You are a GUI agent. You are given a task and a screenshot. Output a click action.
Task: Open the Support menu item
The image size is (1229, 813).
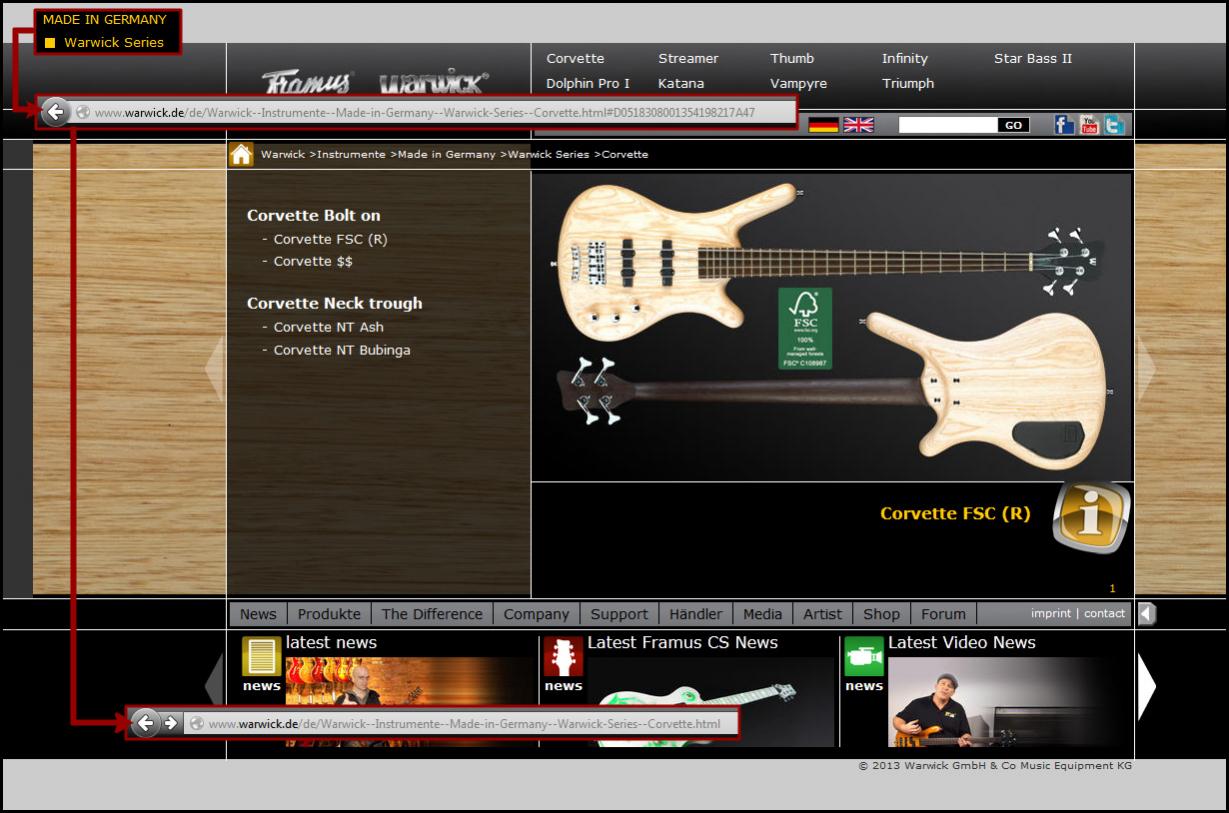618,614
